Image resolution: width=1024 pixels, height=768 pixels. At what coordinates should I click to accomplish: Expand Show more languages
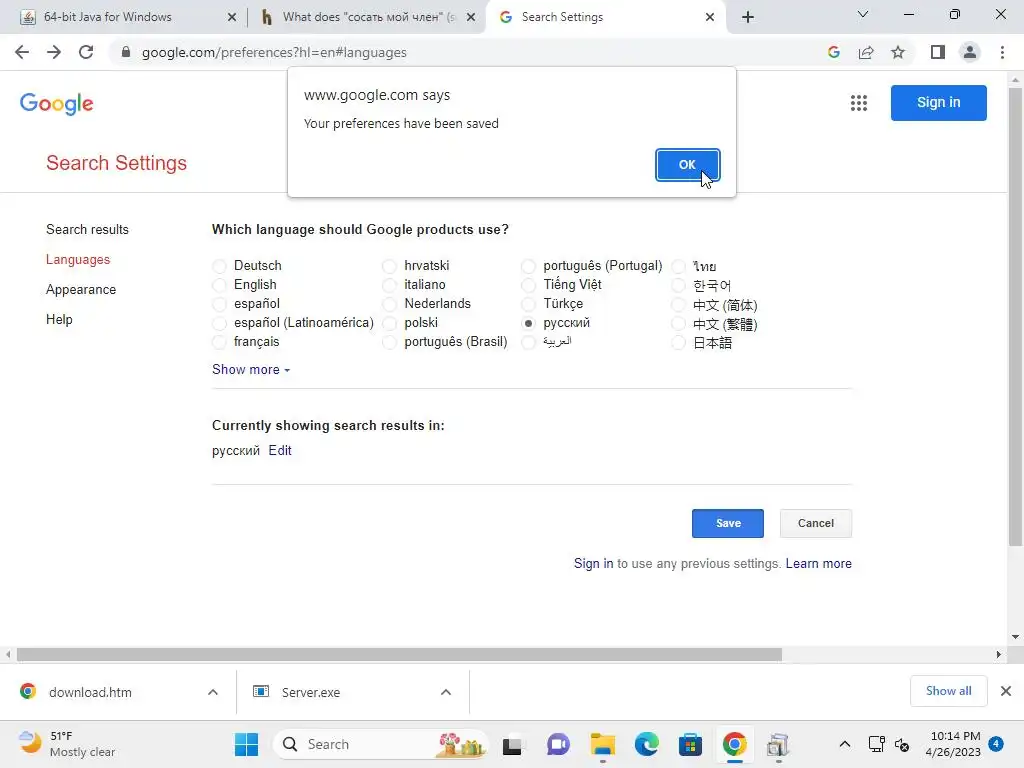click(251, 370)
